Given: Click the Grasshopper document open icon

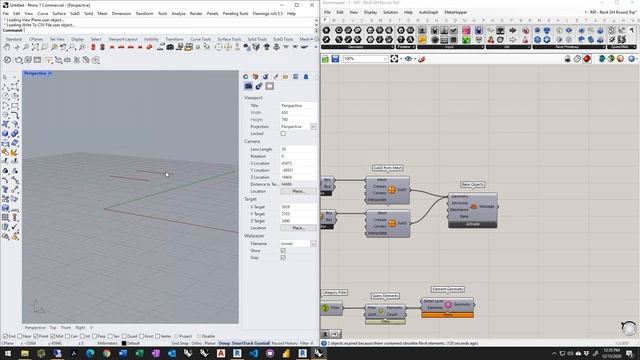Looking at the screenshot, I should [x=325, y=59].
